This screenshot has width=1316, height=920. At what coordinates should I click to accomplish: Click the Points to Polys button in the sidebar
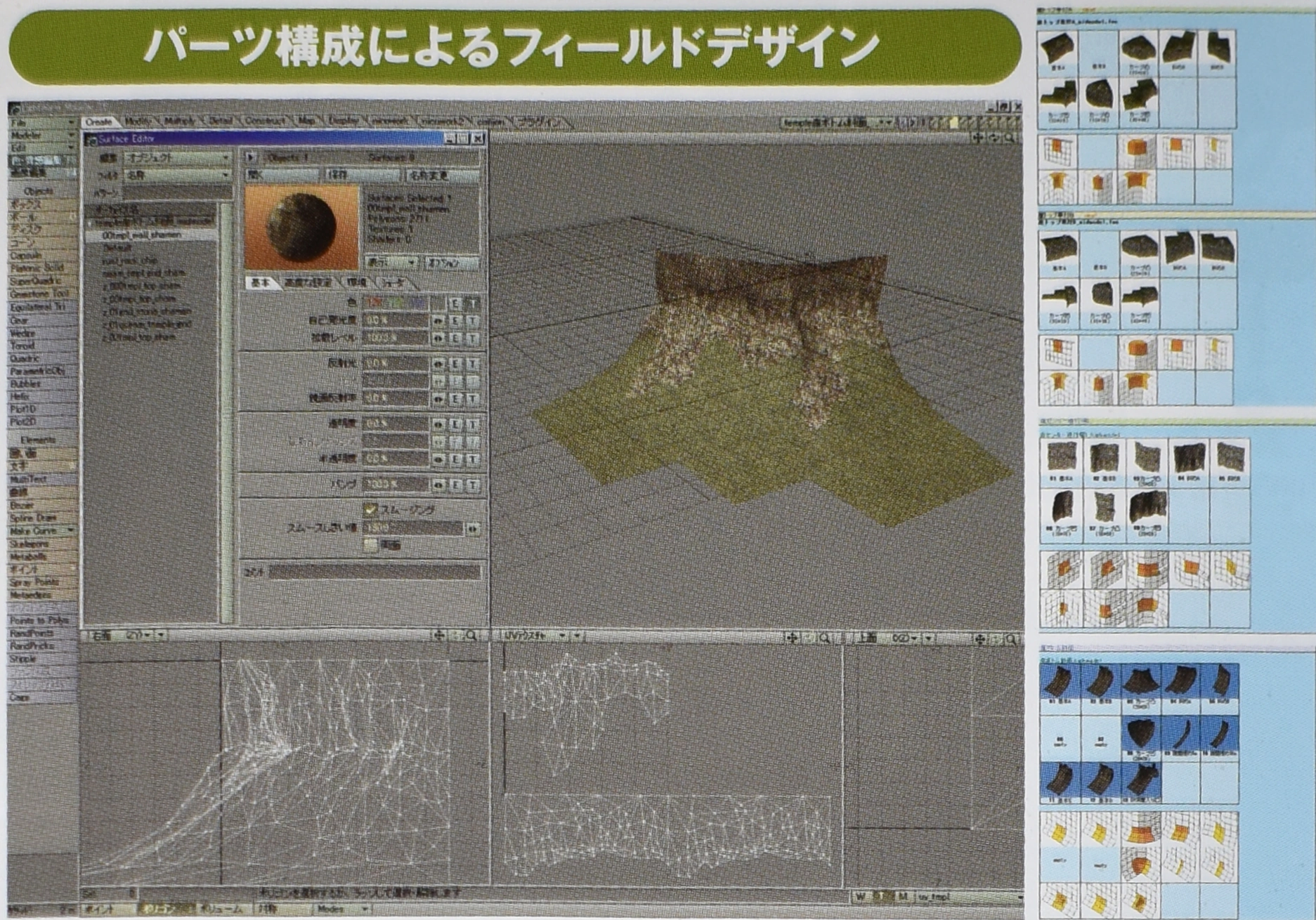(x=42, y=621)
